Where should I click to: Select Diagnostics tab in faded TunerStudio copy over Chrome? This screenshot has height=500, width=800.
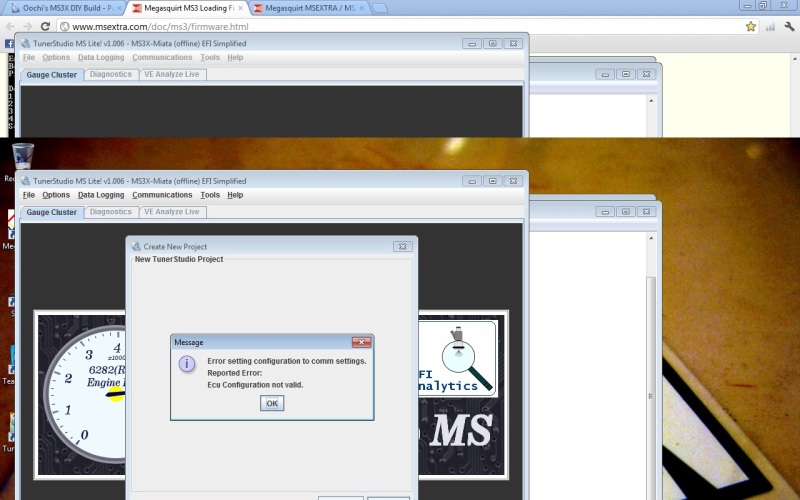click(x=111, y=74)
